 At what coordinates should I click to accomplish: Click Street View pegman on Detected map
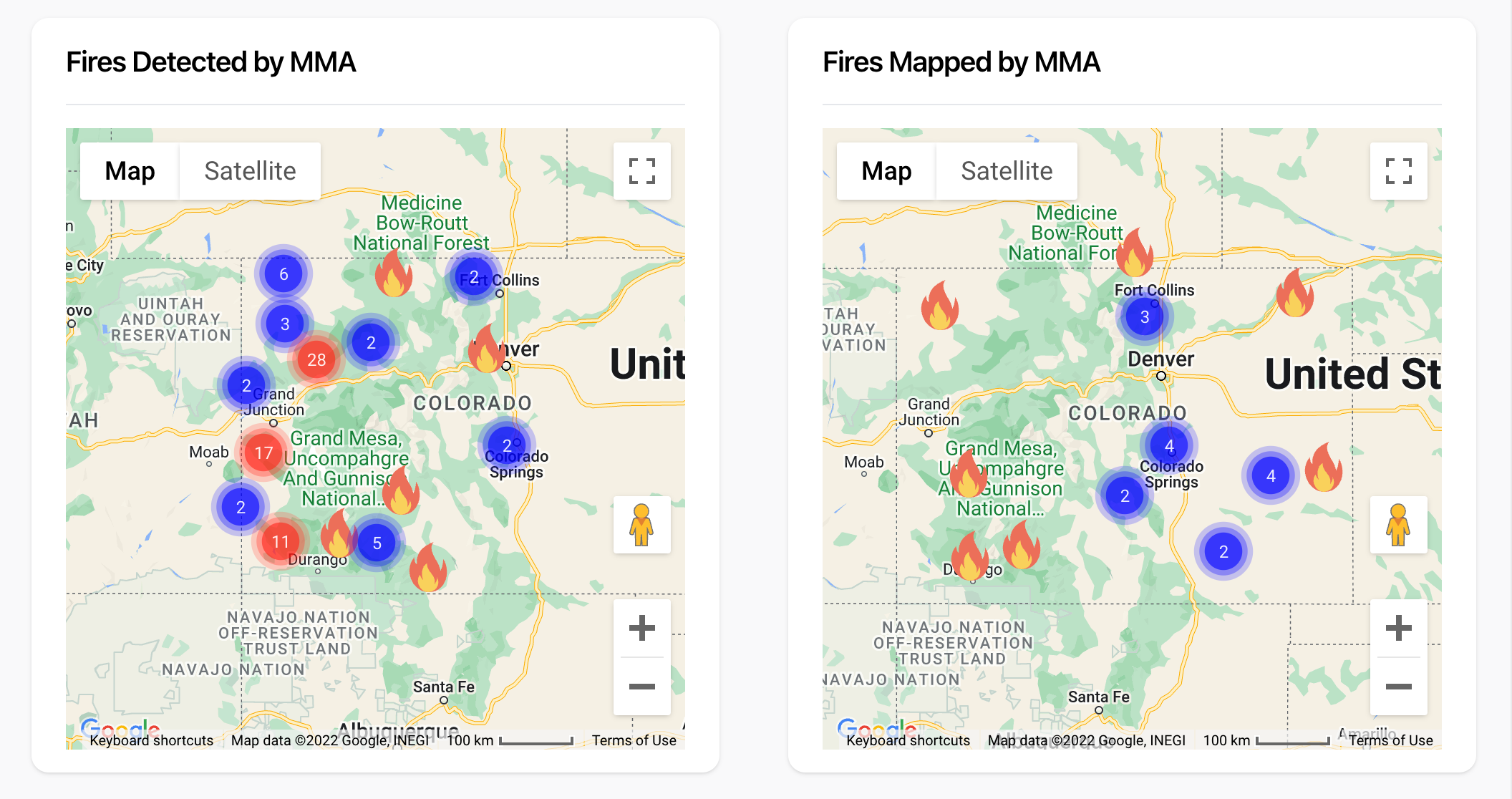[641, 525]
